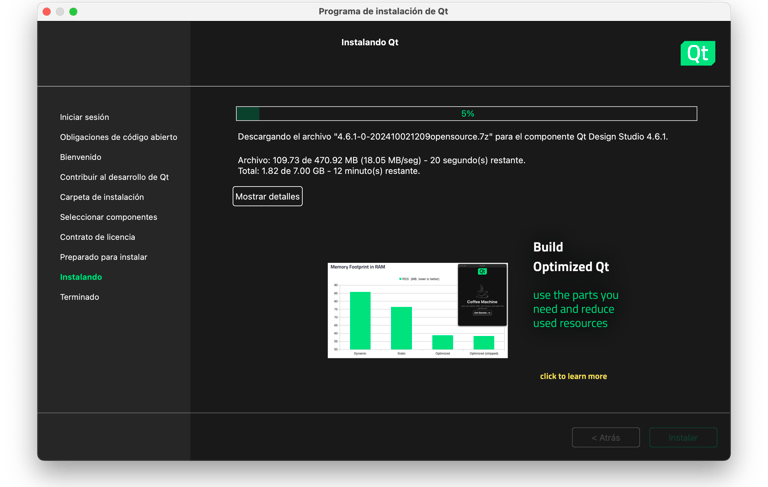
Task: Click the Memory Footprint chart thumbnail
Action: pyautogui.click(x=417, y=311)
